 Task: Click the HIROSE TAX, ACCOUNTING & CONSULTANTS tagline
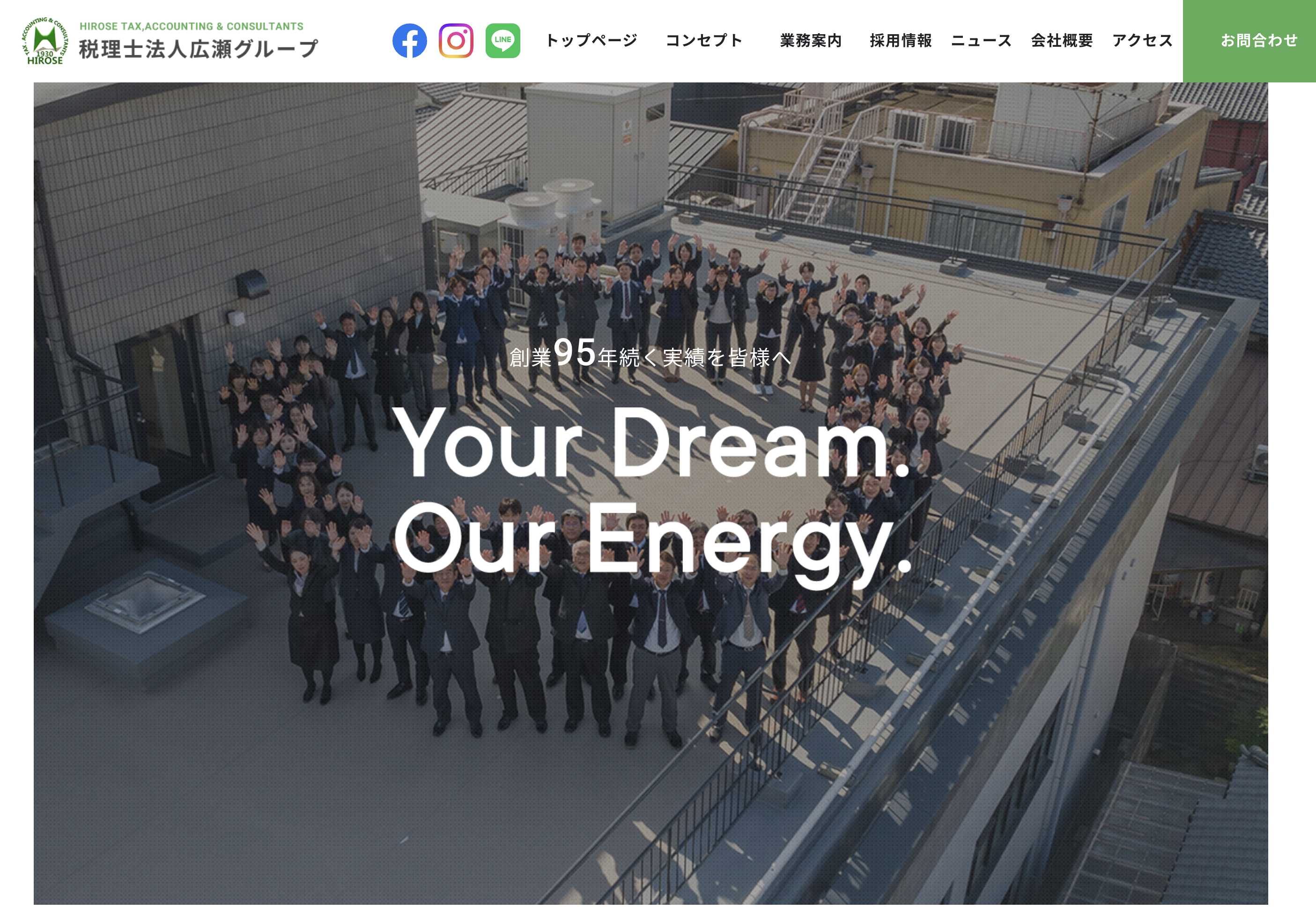click(x=192, y=26)
